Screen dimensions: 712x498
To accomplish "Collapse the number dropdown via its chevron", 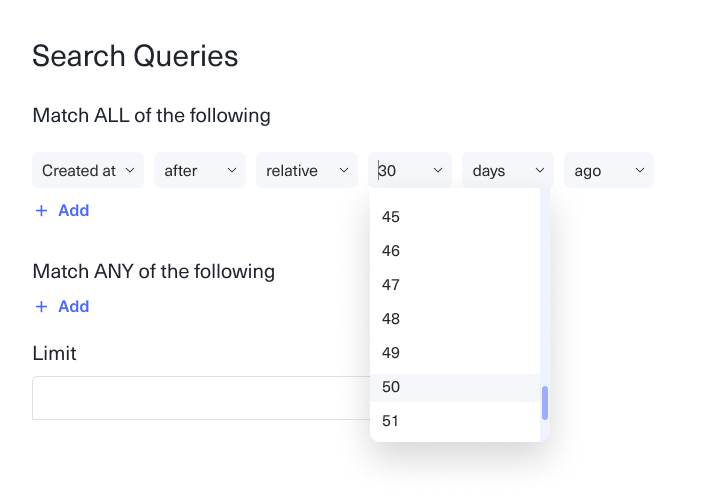I will [437, 171].
